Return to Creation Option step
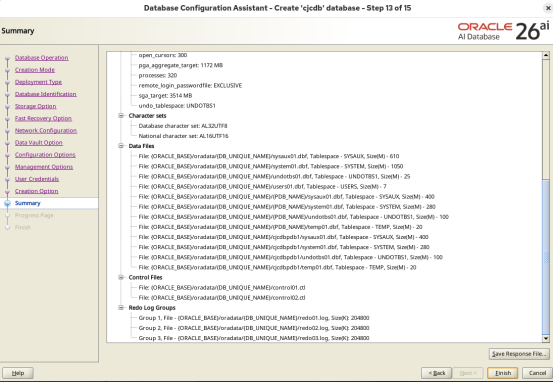554x382 pixels. click(x=36, y=191)
